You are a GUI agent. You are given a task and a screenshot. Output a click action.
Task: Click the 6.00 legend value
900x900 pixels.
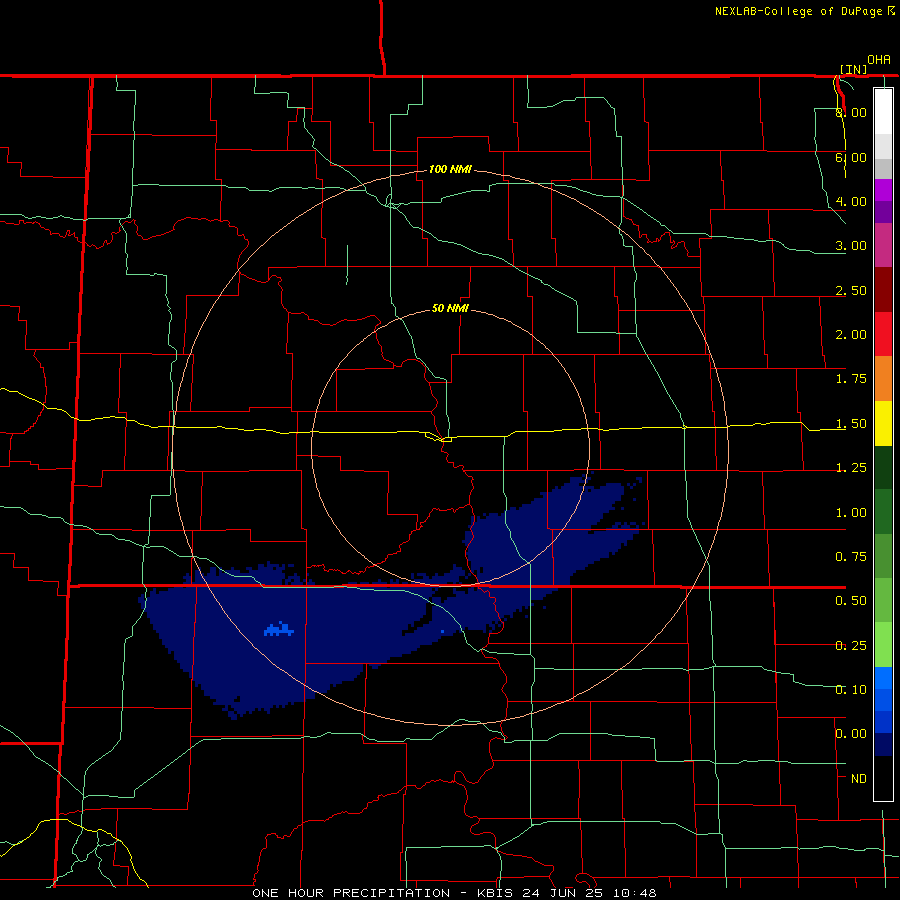coord(851,157)
